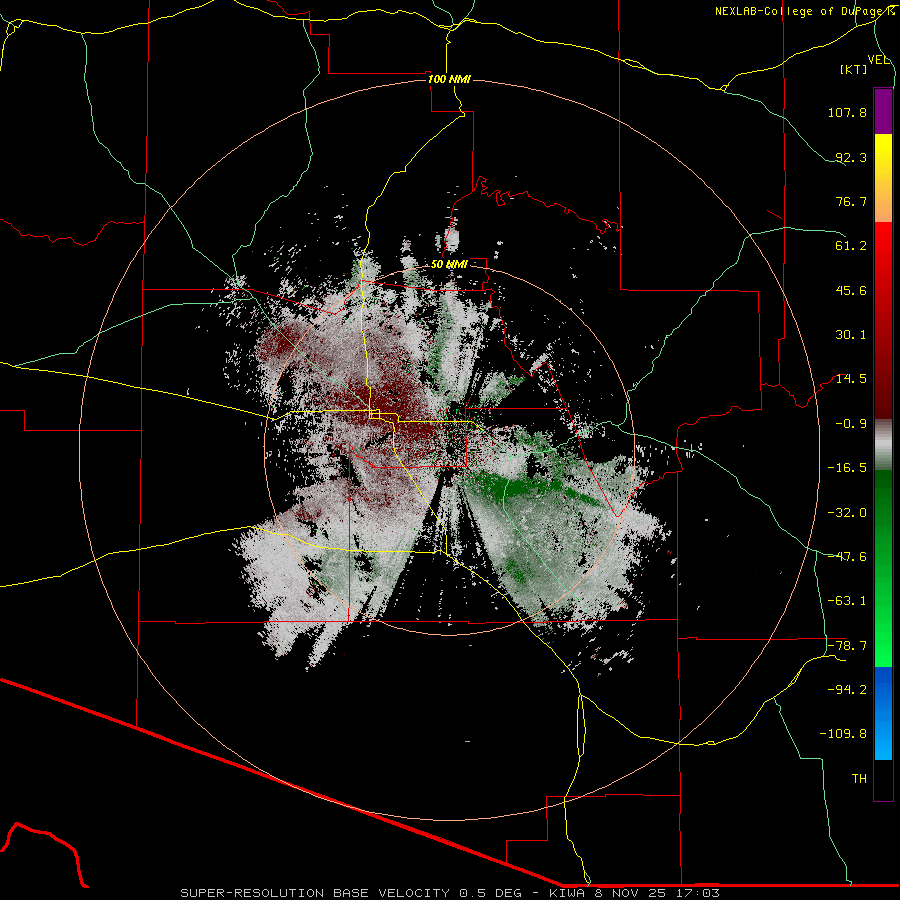Click the -94.2 value on the velocity scale

(x=847, y=689)
